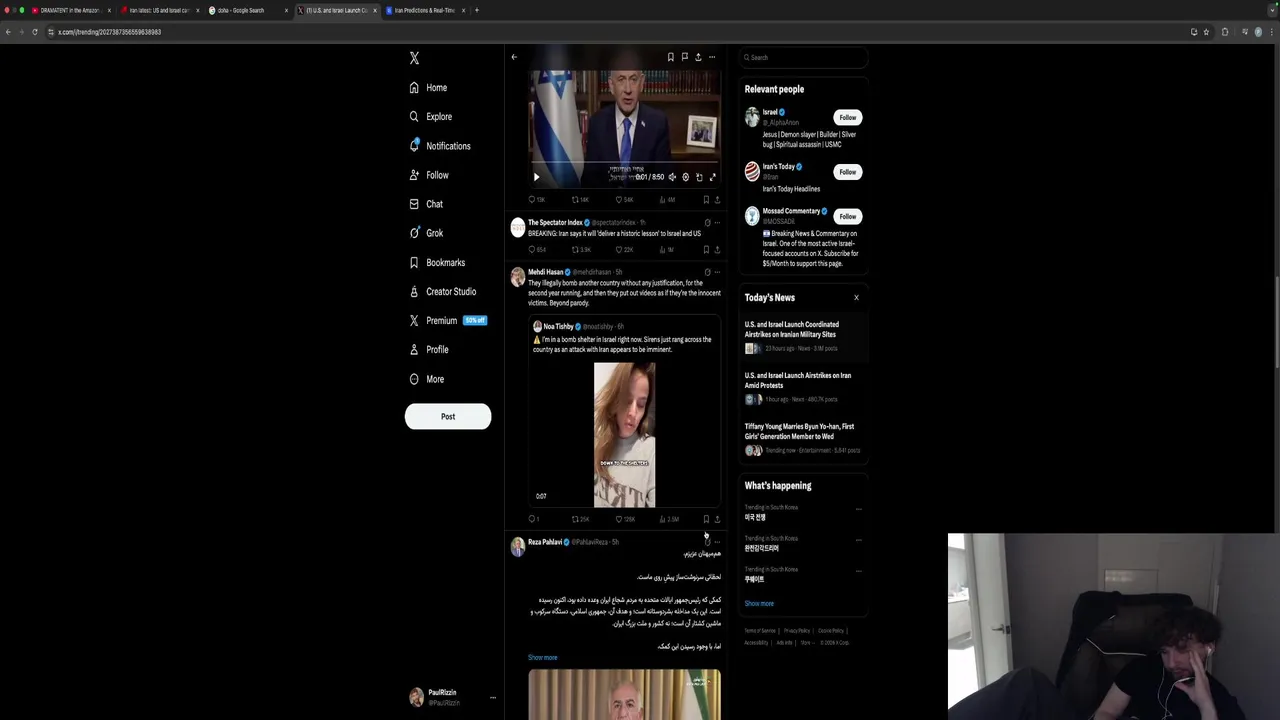
Task: Click bookmark icon in the trend header
Action: coord(670,57)
